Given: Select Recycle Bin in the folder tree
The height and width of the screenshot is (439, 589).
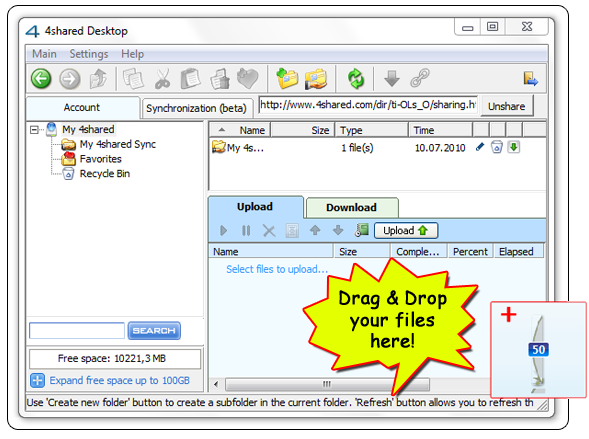Looking at the screenshot, I should (x=105, y=174).
